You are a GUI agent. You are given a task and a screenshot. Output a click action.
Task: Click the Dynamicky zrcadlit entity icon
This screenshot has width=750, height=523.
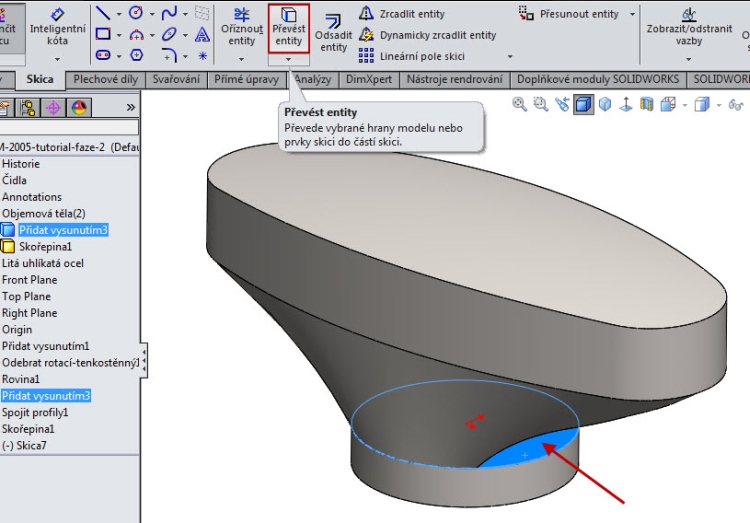tap(366, 34)
